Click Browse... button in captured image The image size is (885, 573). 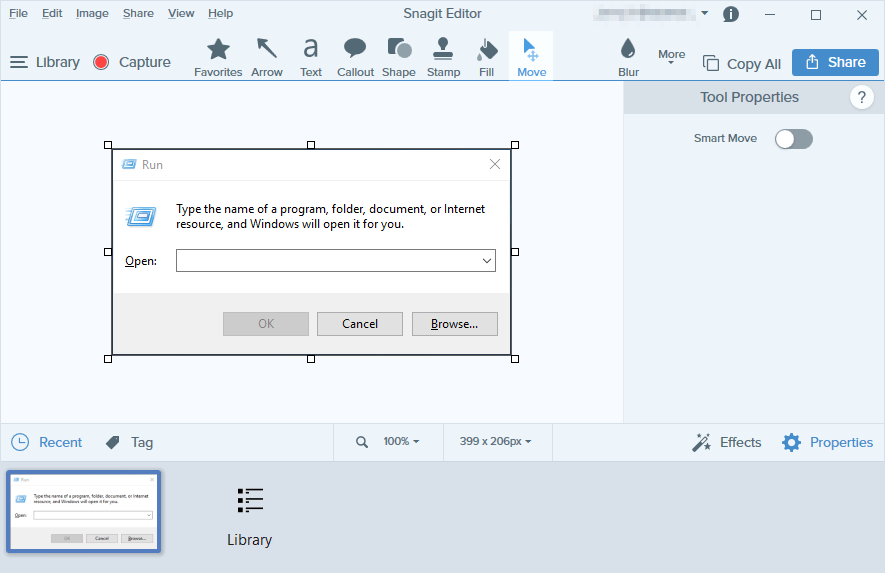pyautogui.click(x=455, y=324)
